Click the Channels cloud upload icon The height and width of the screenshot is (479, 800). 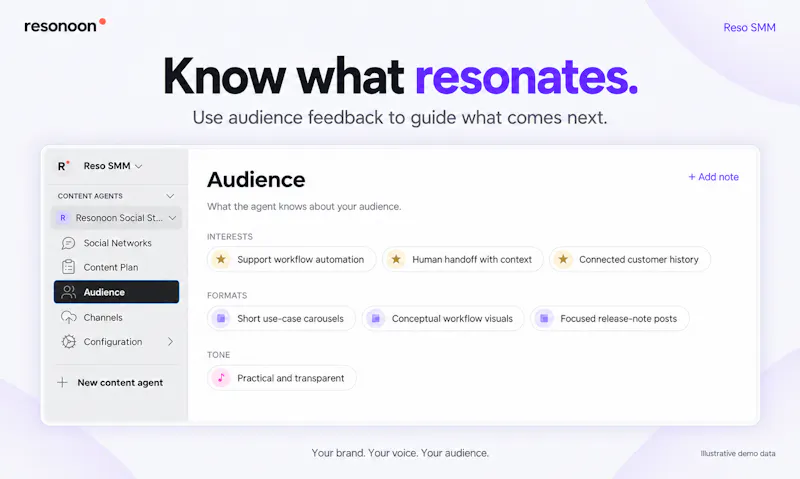[68, 317]
